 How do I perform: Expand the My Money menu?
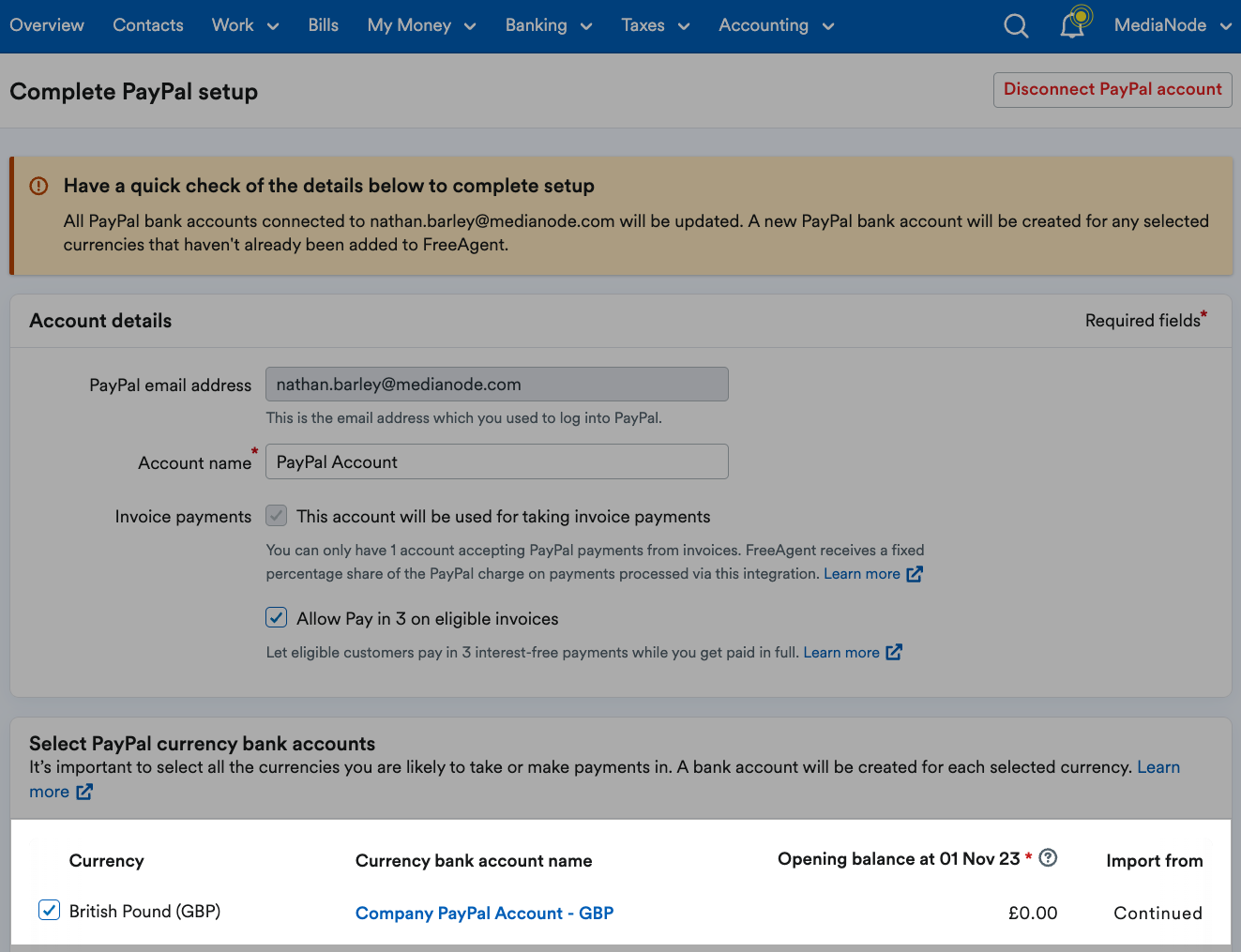(422, 25)
